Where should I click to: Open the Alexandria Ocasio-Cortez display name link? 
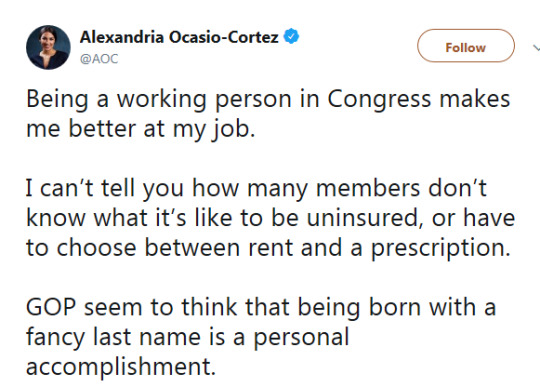point(179,37)
